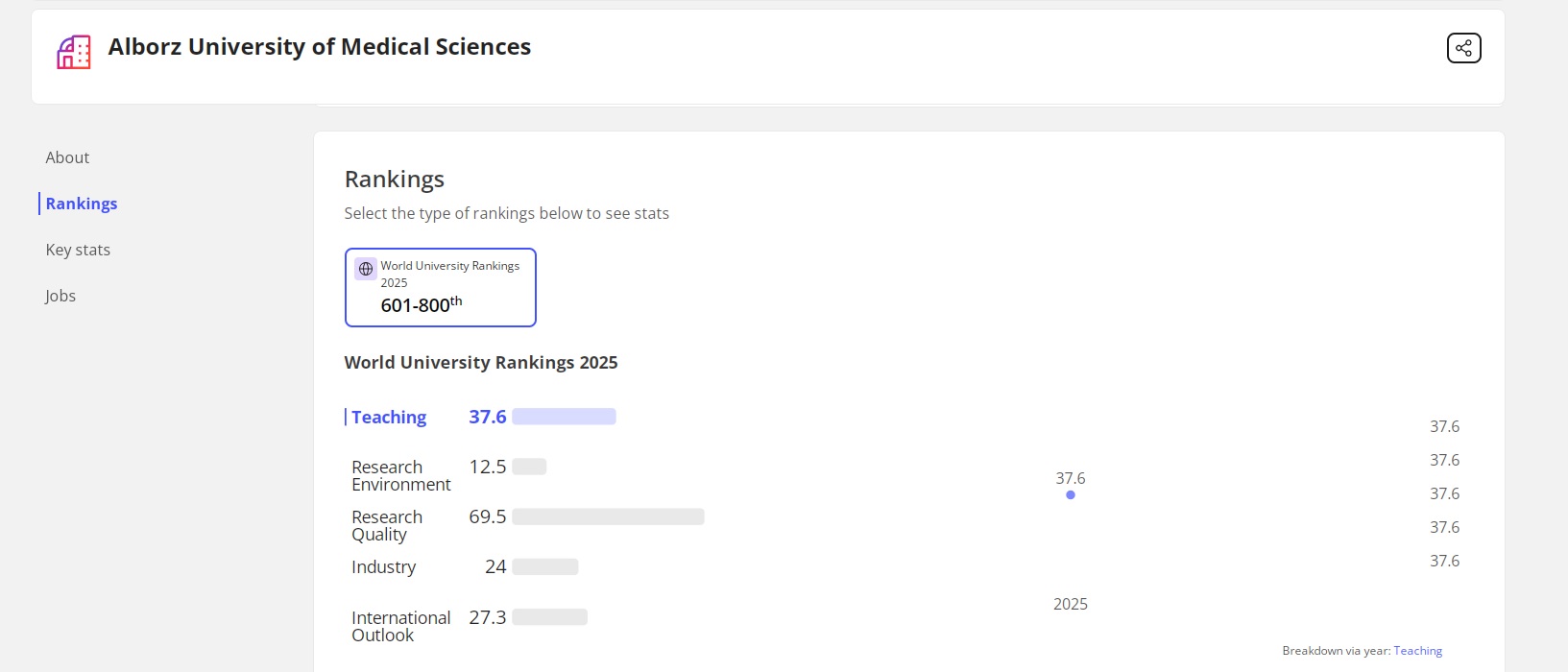Open the About sidebar section

(x=67, y=157)
